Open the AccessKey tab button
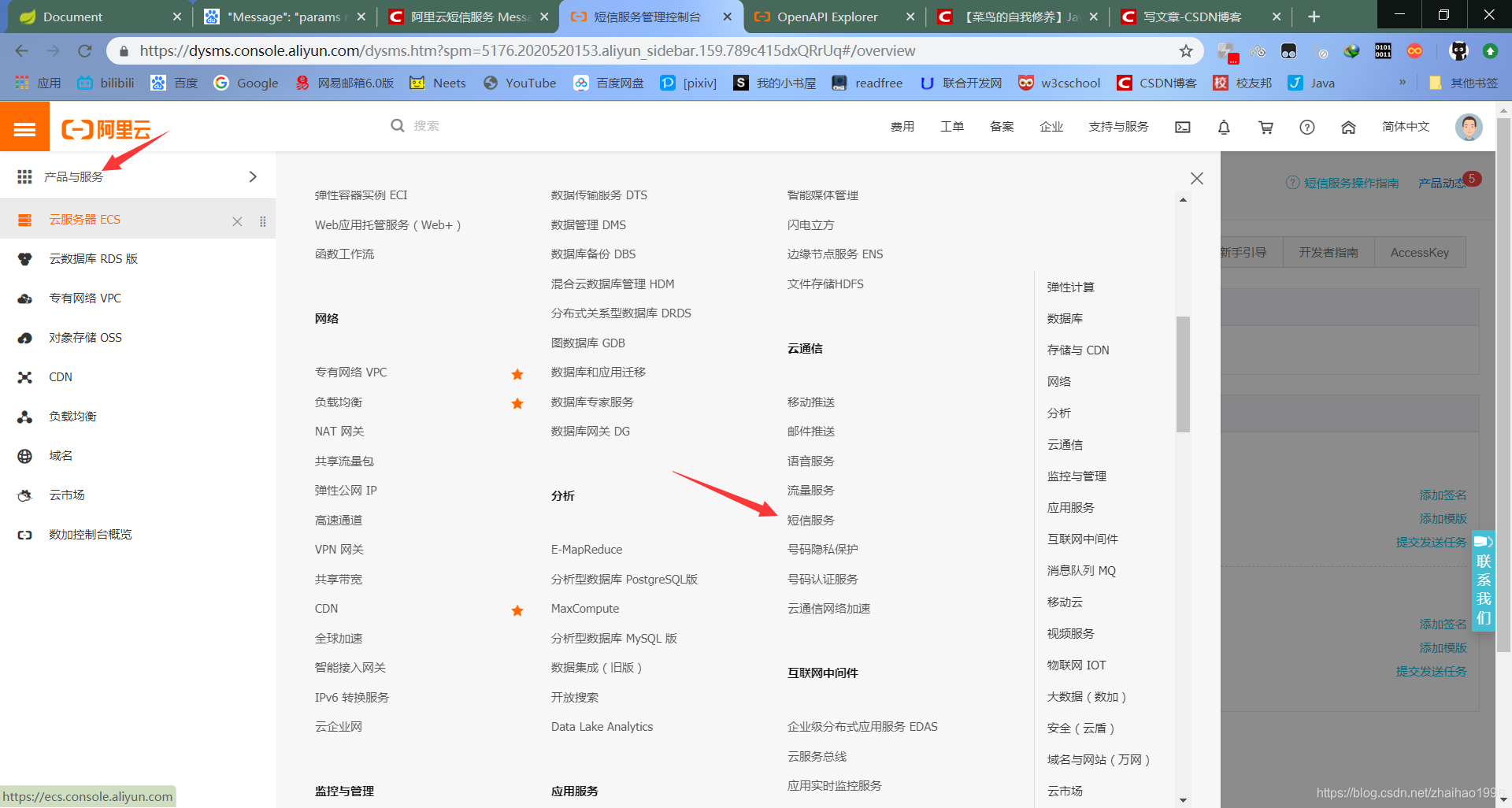The image size is (1512, 808). [x=1420, y=252]
